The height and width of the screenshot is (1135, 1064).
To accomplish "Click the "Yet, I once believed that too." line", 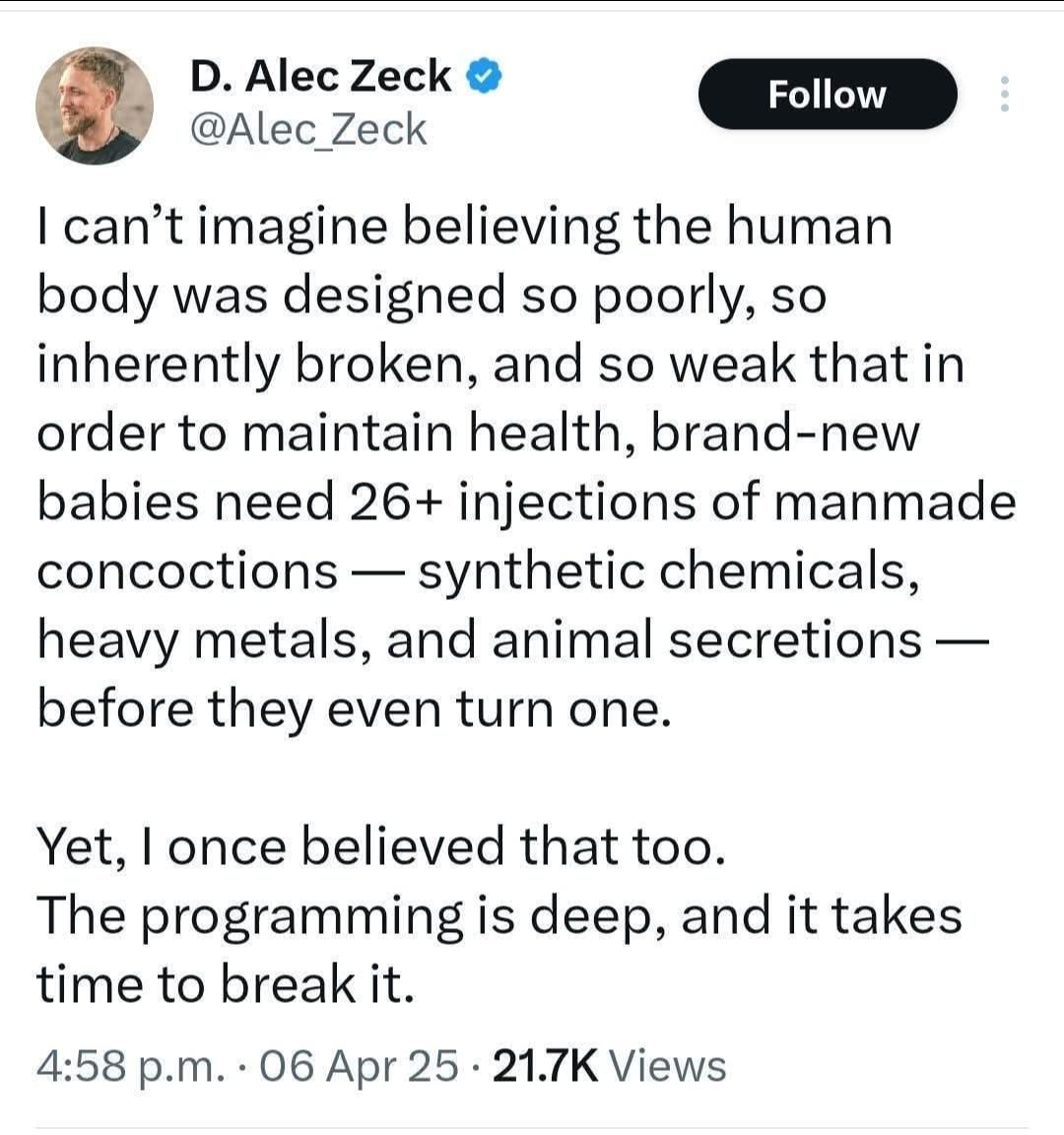I will (381, 846).
